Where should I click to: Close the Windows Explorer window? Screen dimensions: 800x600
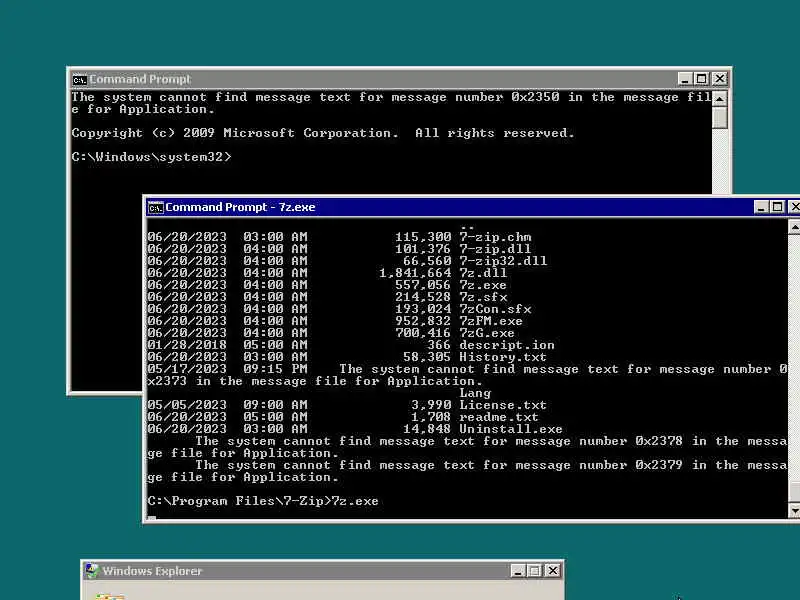pos(553,571)
